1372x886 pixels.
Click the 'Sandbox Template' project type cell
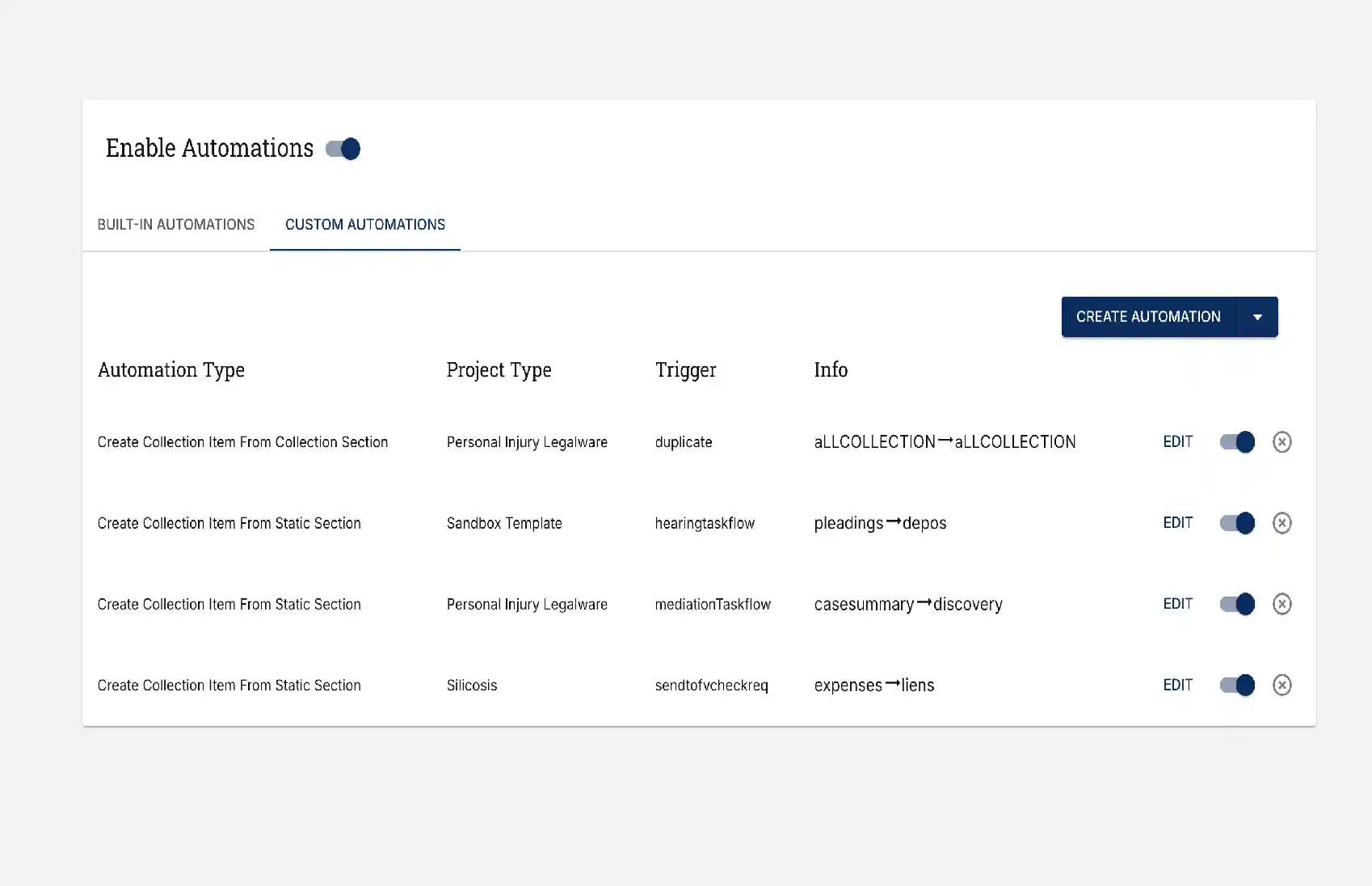pyautogui.click(x=504, y=523)
